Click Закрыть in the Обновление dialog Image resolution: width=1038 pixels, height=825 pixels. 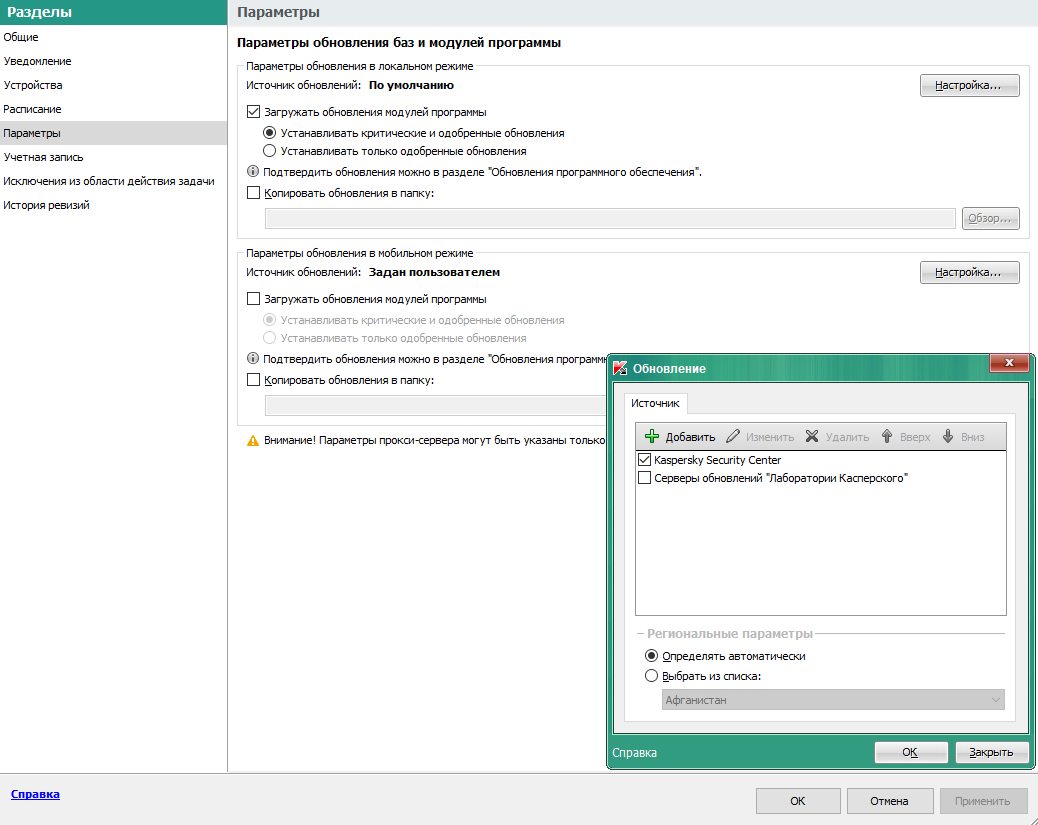coord(991,752)
